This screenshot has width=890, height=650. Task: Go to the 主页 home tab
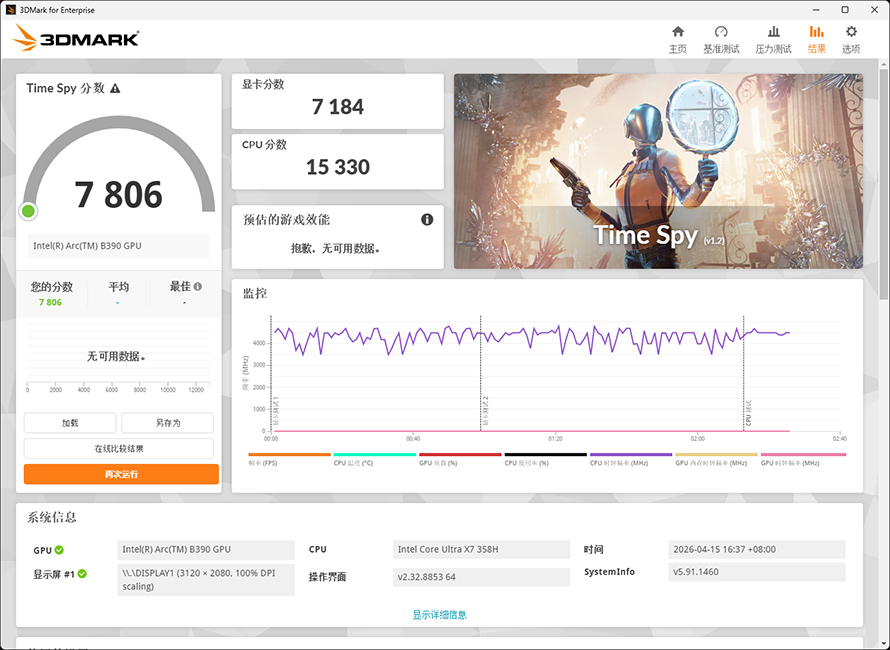pyautogui.click(x=678, y=40)
